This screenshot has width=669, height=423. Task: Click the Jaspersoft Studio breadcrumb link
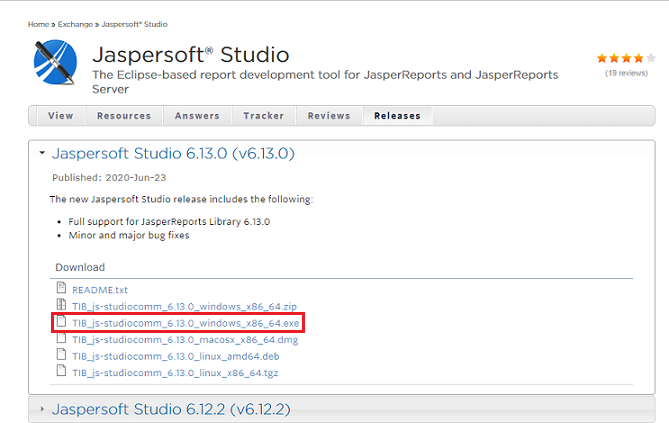pyautogui.click(x=134, y=24)
